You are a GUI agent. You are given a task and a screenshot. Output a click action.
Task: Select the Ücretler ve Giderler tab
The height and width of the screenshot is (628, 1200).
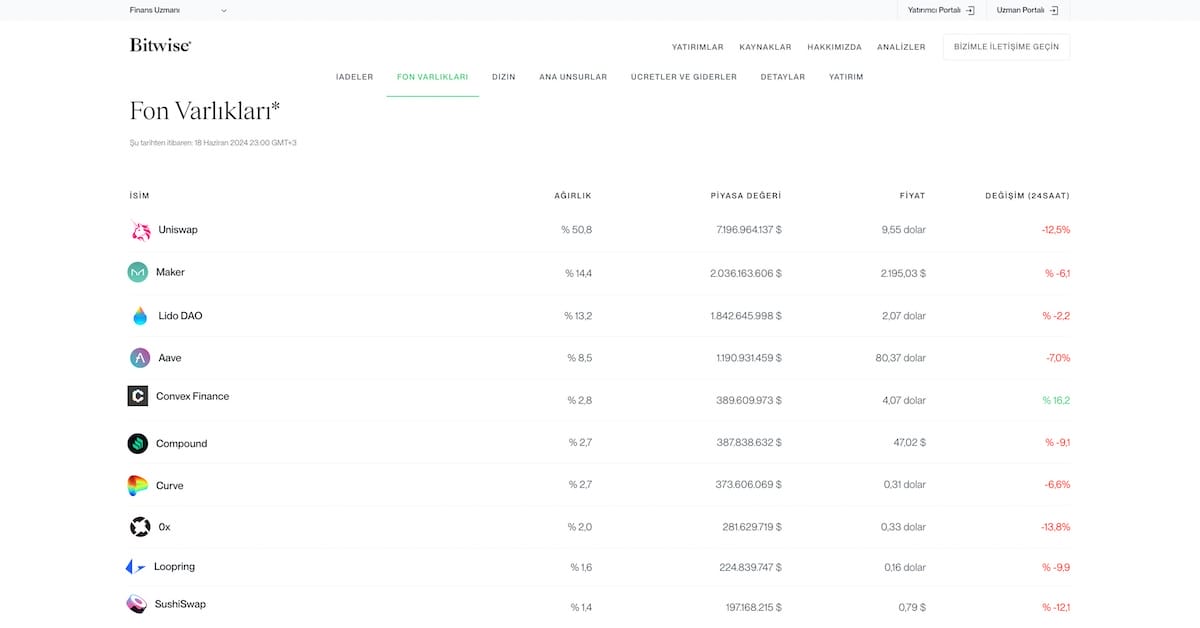coord(683,77)
